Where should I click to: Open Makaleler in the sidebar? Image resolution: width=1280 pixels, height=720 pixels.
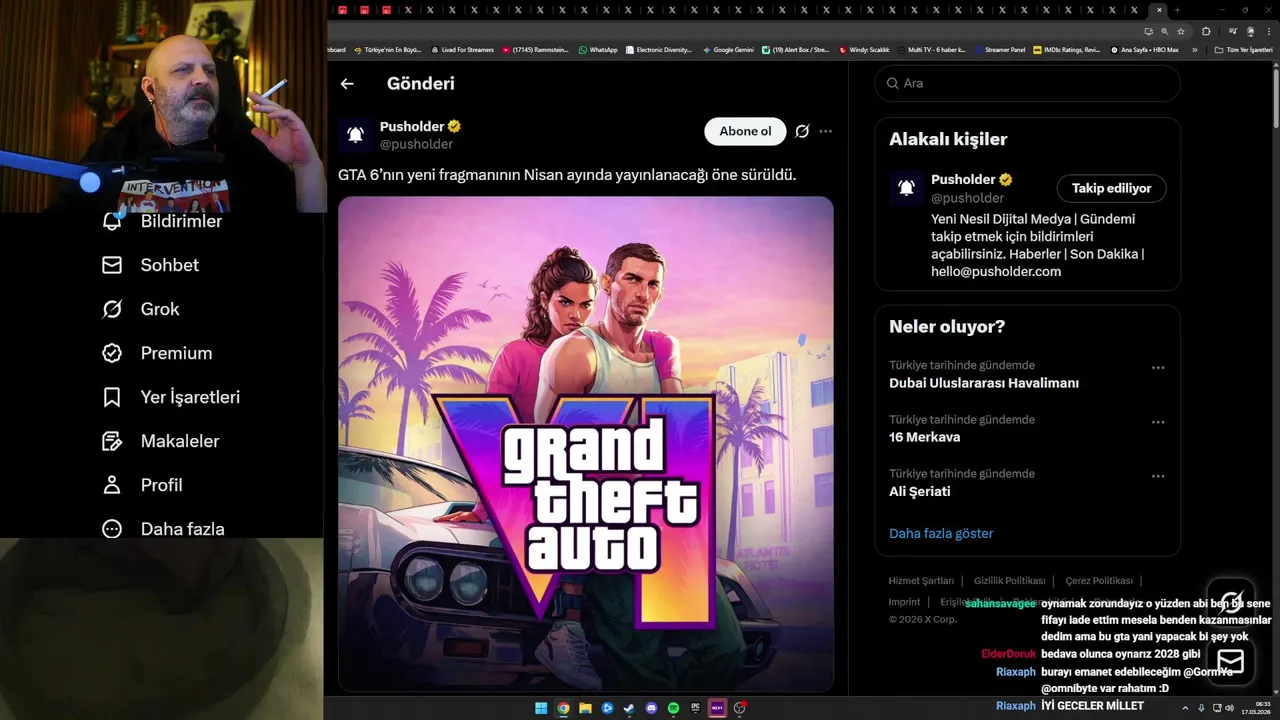tap(160, 441)
